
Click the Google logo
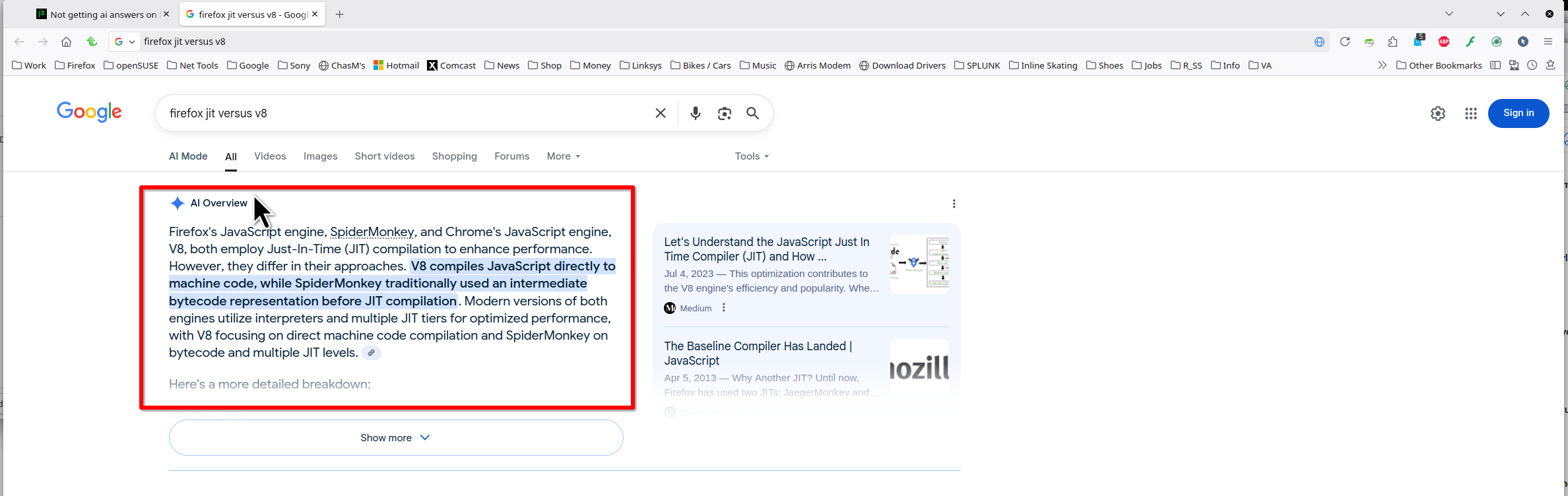(x=89, y=112)
